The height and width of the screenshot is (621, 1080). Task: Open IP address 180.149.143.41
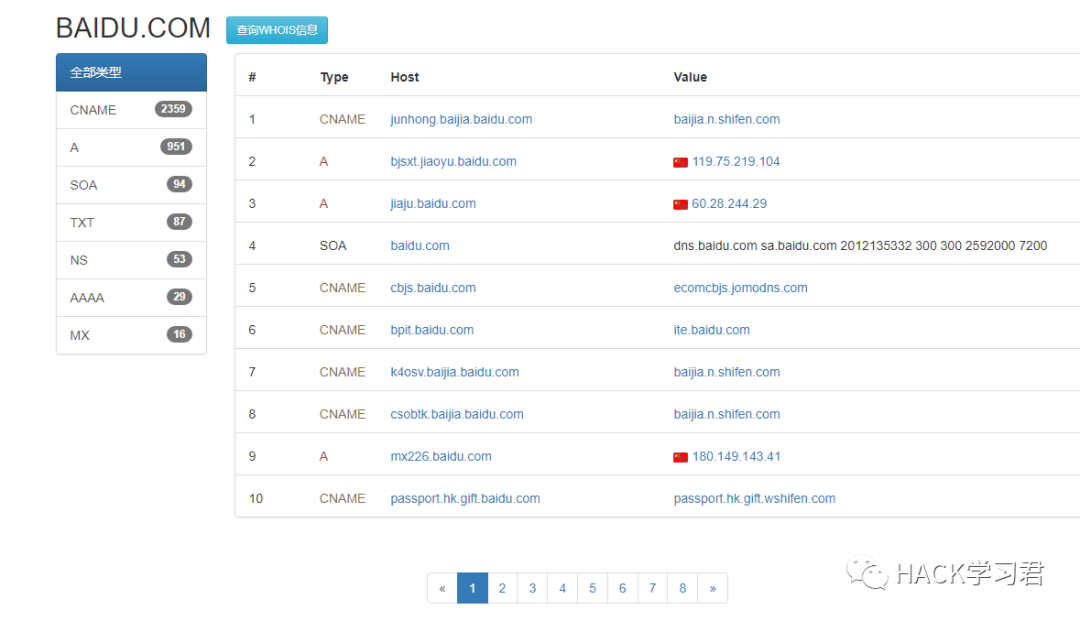point(736,456)
